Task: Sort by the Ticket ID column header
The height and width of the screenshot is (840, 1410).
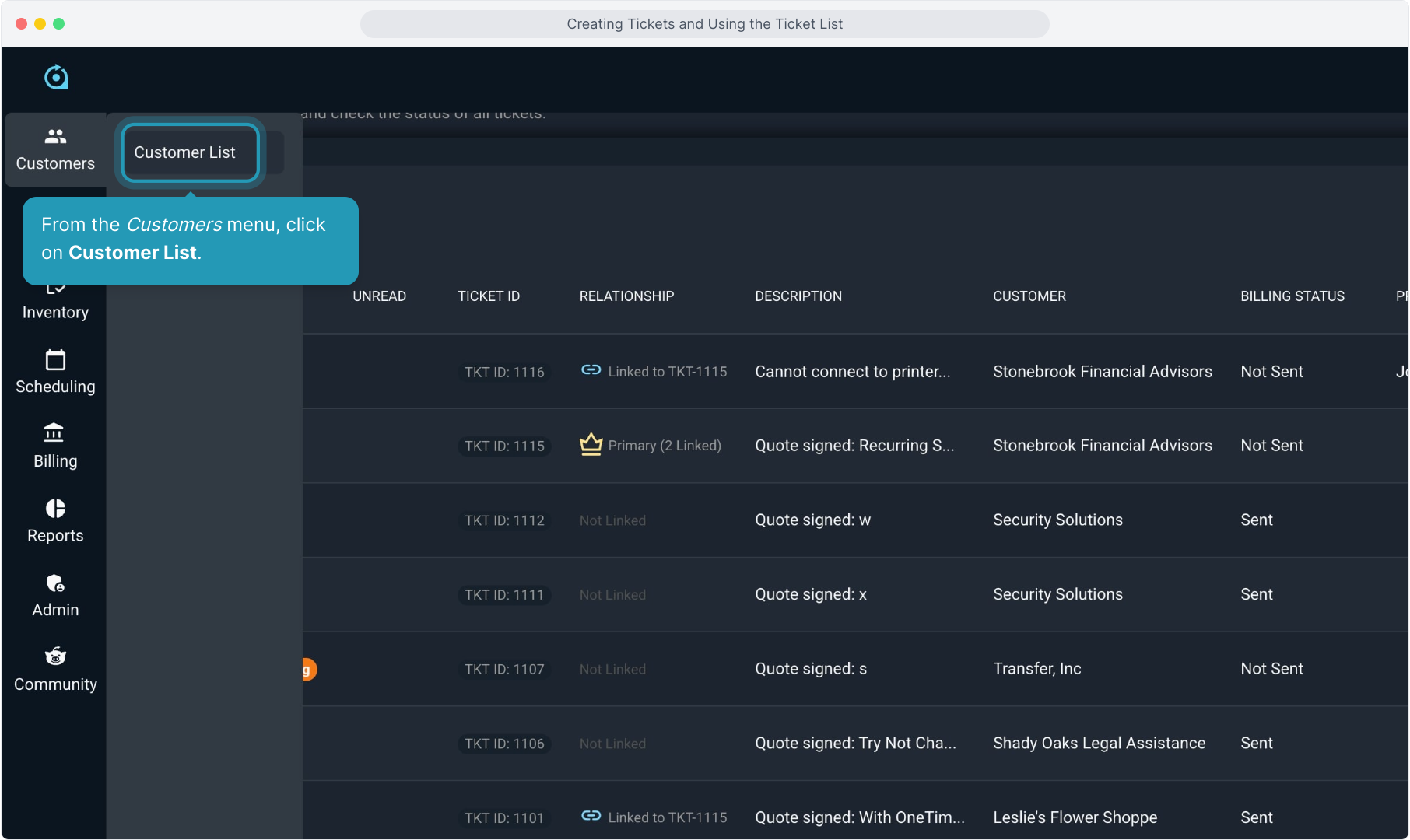Action: [488, 296]
